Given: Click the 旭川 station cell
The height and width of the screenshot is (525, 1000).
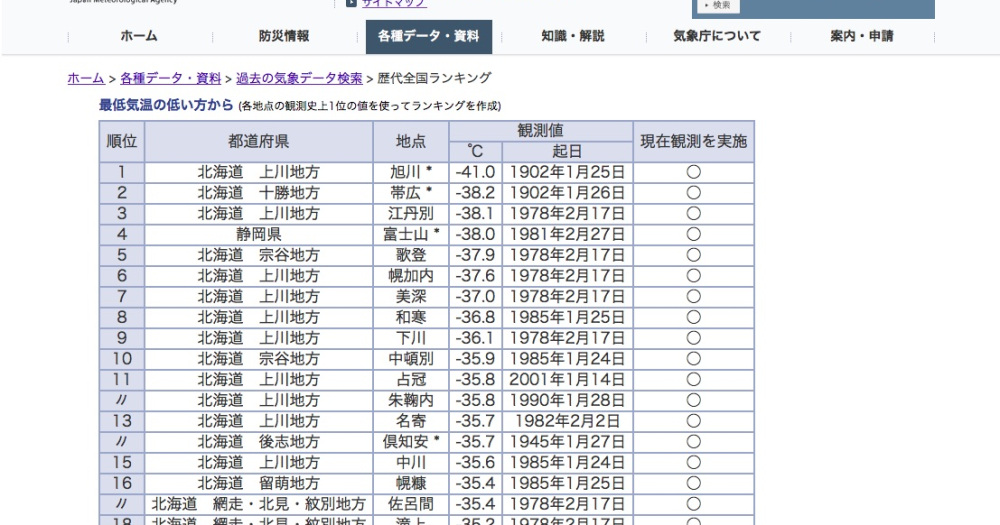Looking at the screenshot, I should click(x=411, y=172).
